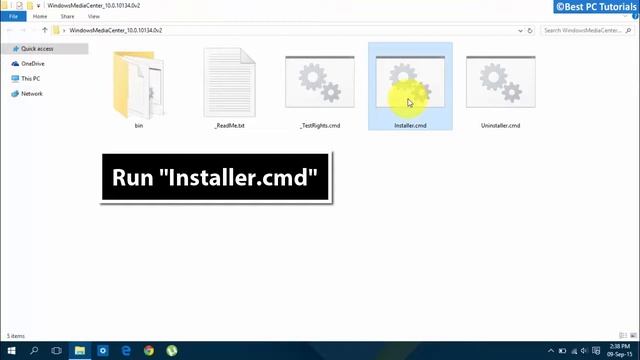
Task: Select the _TestRights.cmd file icon
Action: click(320, 82)
